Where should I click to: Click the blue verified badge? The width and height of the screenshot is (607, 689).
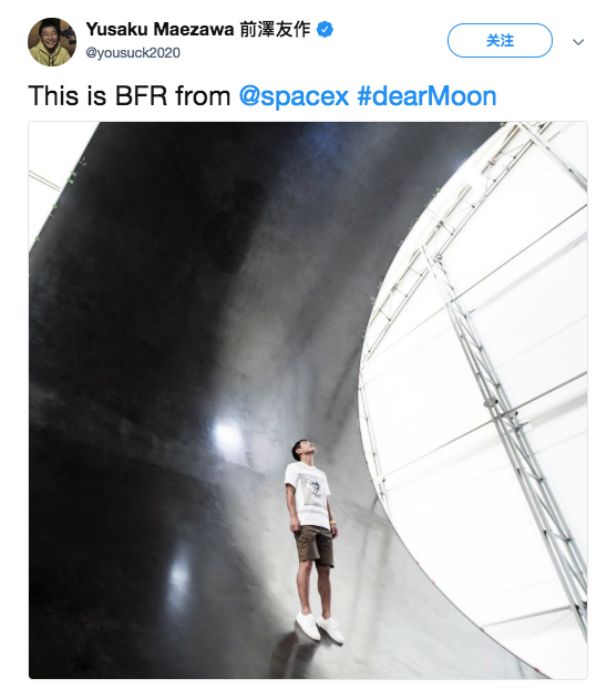[x=324, y=30]
